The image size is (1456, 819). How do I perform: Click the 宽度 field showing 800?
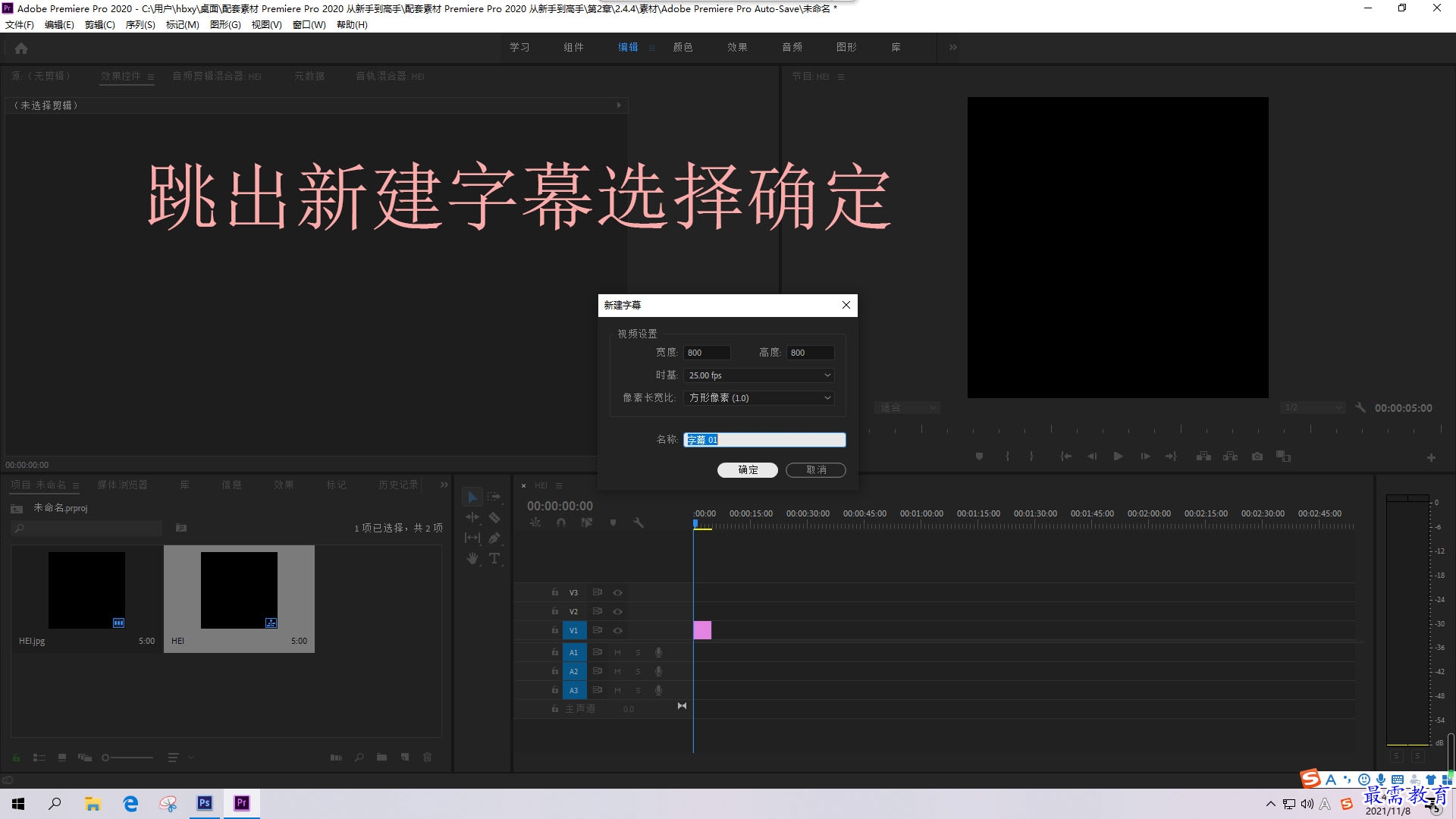(708, 353)
